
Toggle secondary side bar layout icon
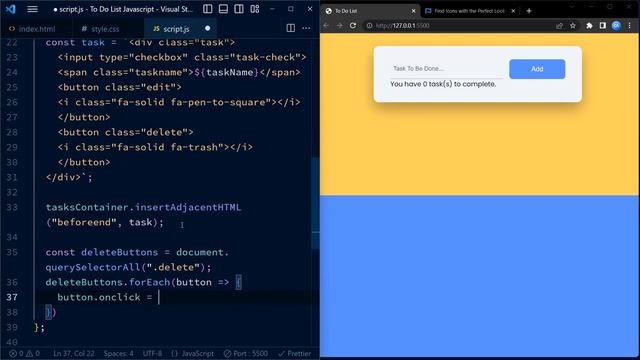(x=239, y=9)
